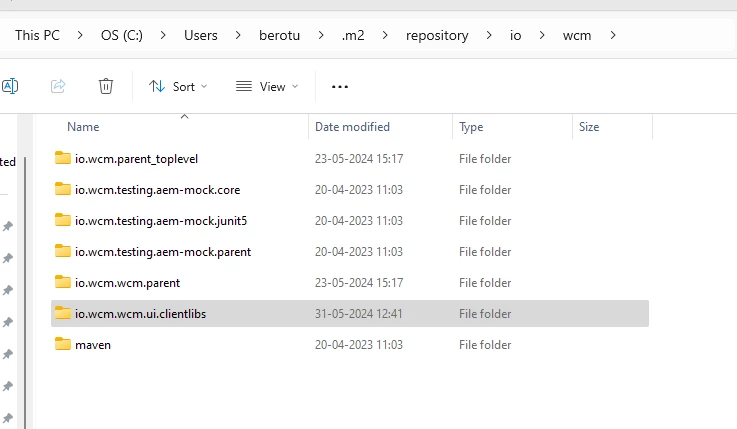Select io.wcm.testing.aem-mock.core folder name

pos(157,190)
